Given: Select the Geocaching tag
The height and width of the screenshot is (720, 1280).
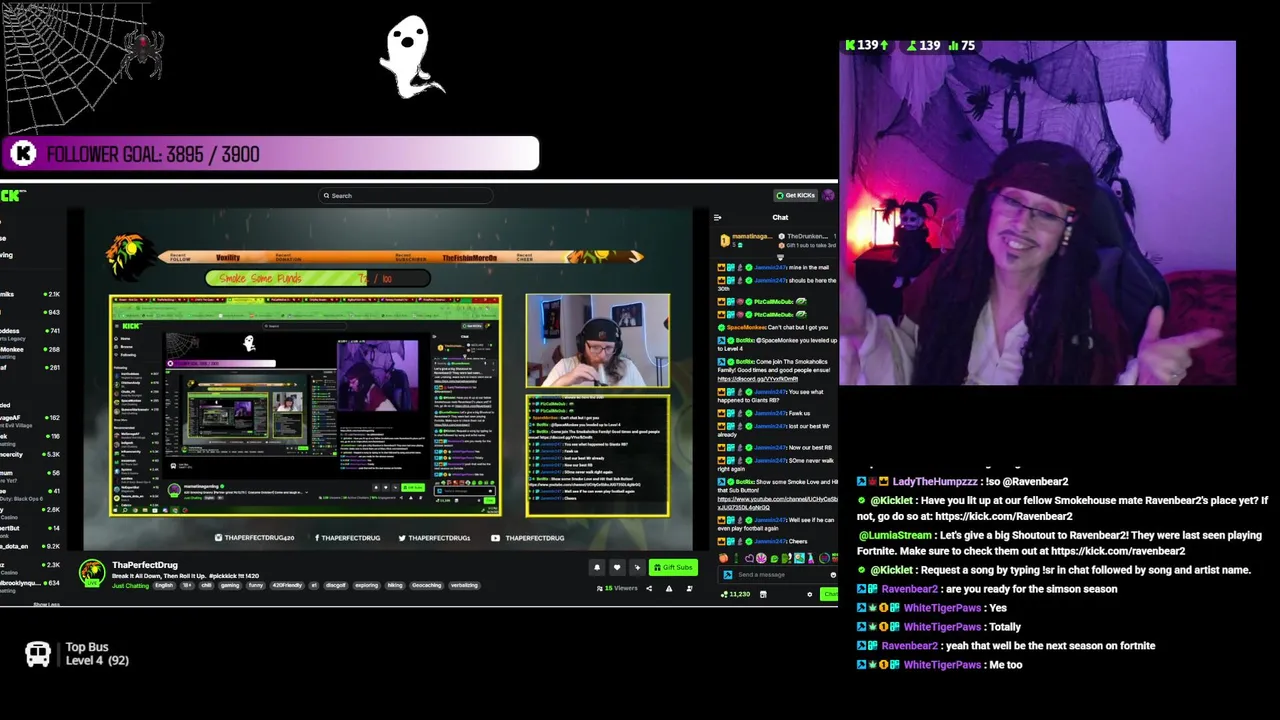Looking at the screenshot, I should tap(426, 585).
